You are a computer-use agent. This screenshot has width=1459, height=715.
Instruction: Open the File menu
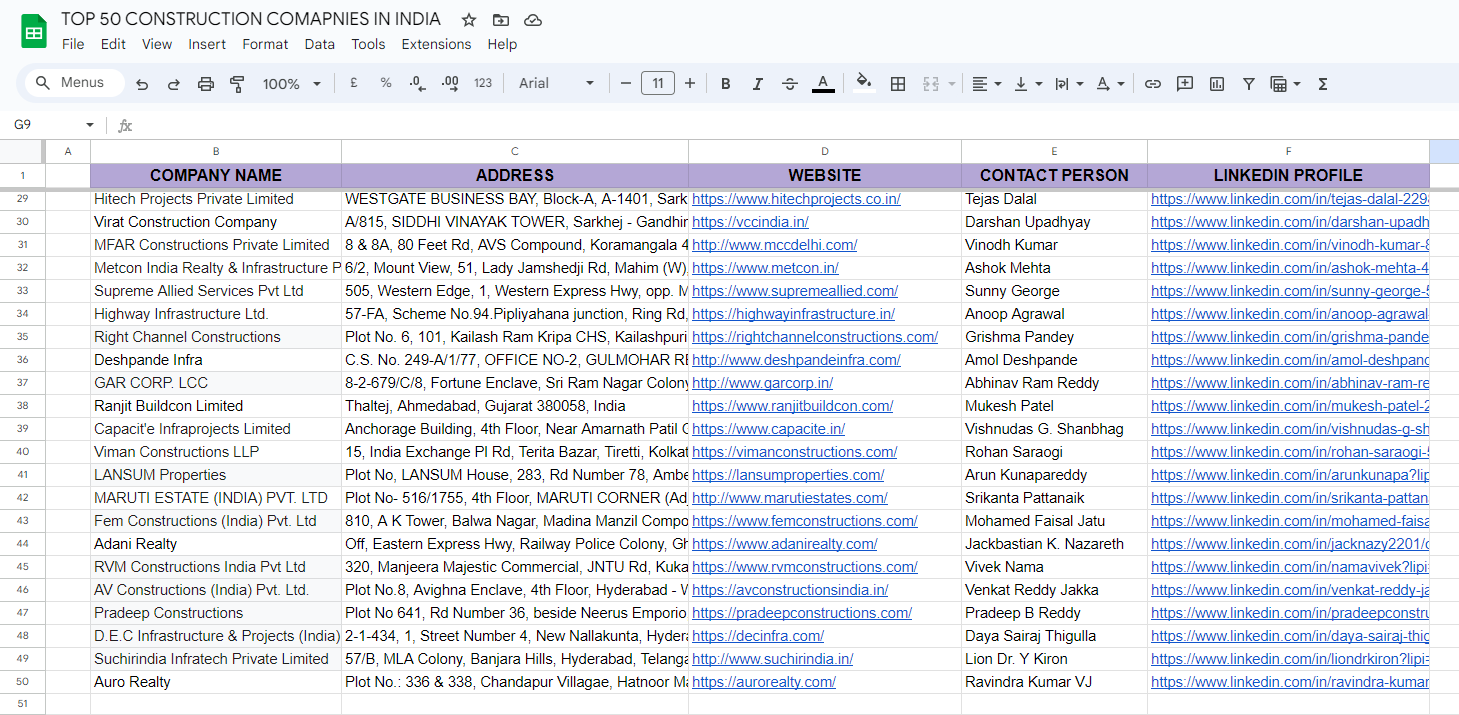click(x=73, y=44)
